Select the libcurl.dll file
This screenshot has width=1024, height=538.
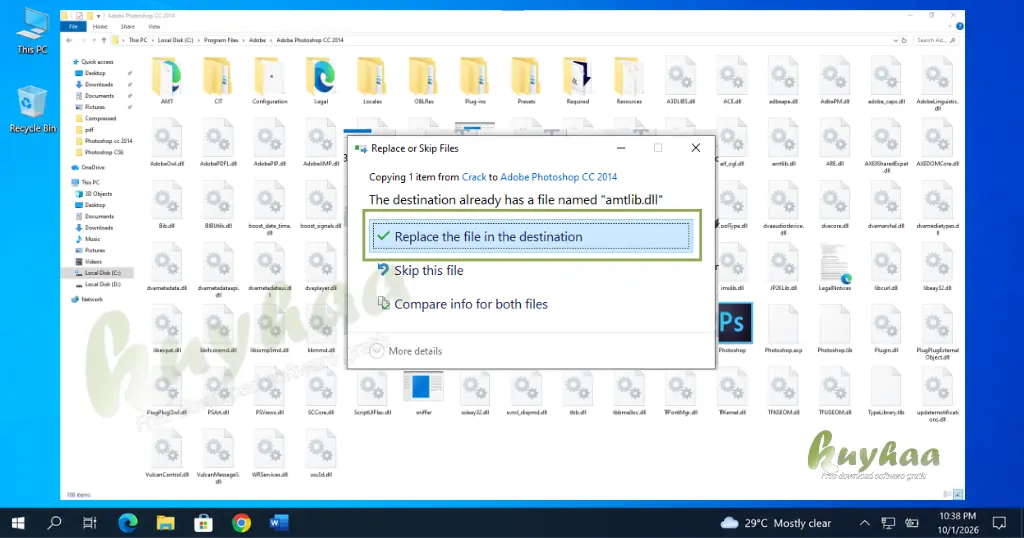tap(886, 268)
